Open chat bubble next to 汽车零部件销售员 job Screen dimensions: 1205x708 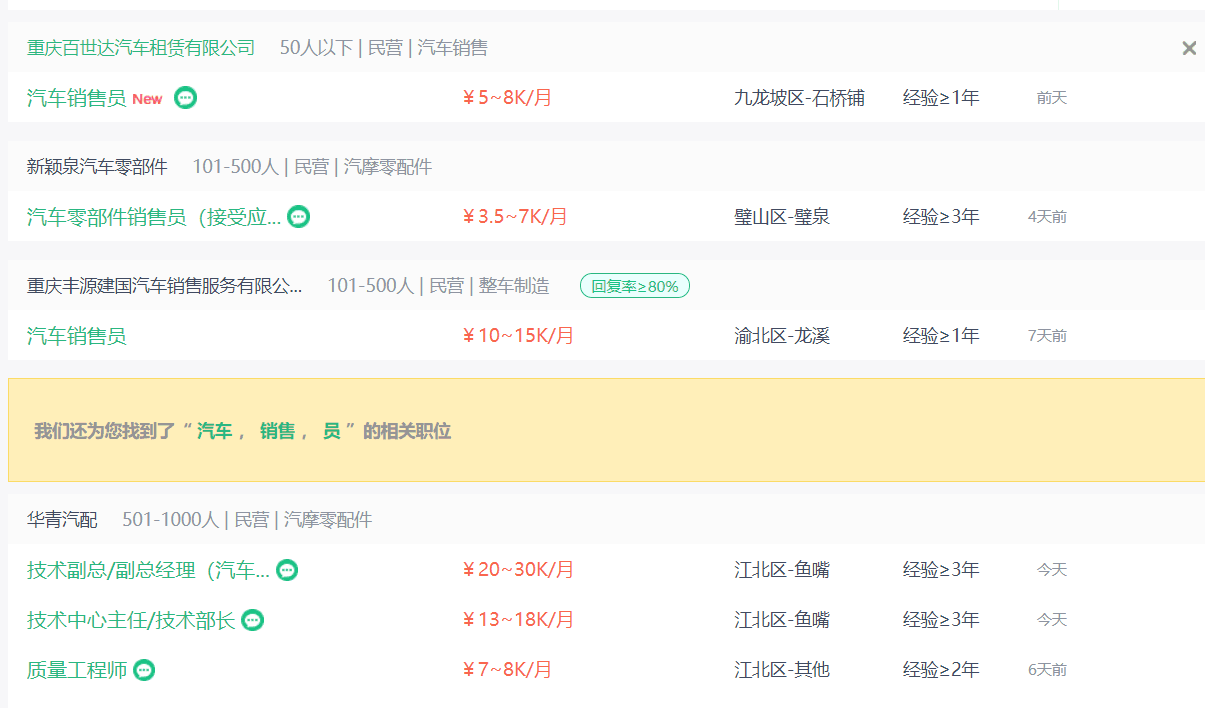298,217
